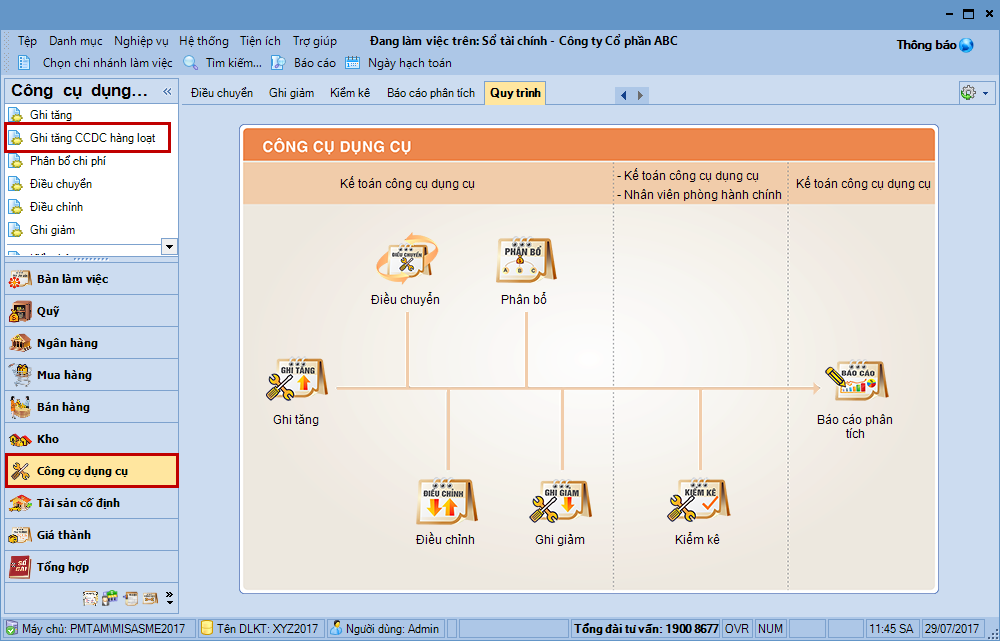This screenshot has width=1000, height=641.
Task: Open the settings gear dropdown
Action: [974, 93]
